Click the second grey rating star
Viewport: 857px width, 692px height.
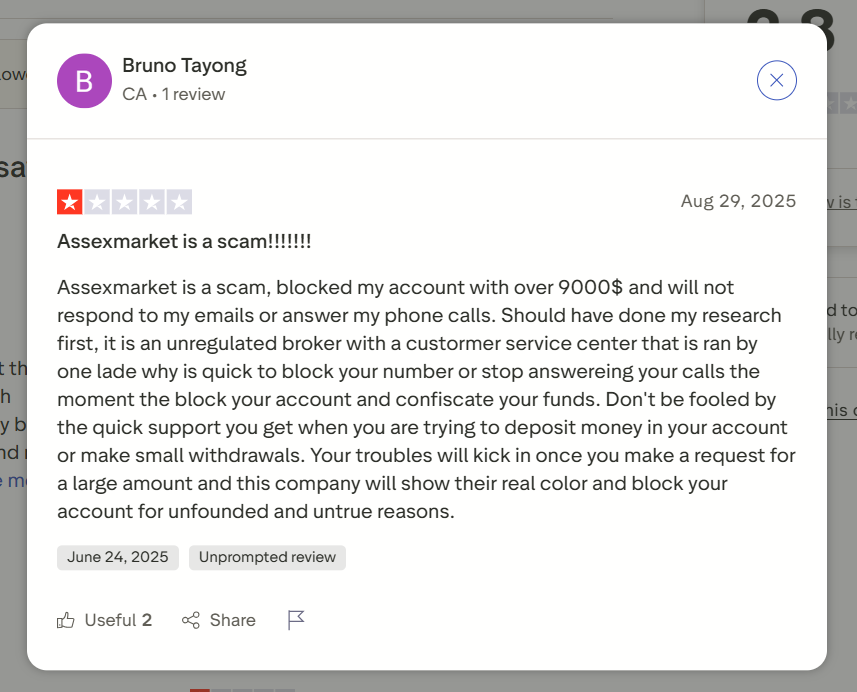(97, 202)
